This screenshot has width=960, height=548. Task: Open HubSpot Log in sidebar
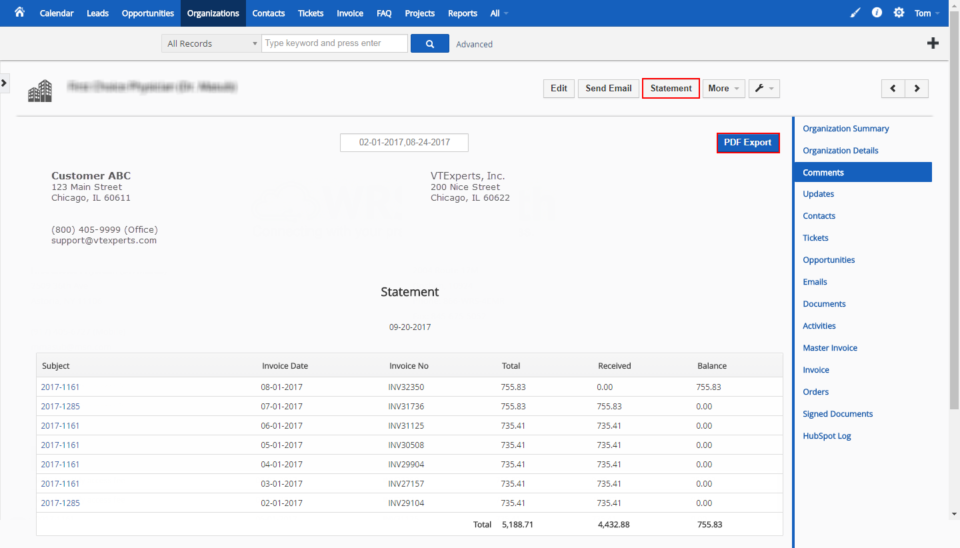point(827,436)
